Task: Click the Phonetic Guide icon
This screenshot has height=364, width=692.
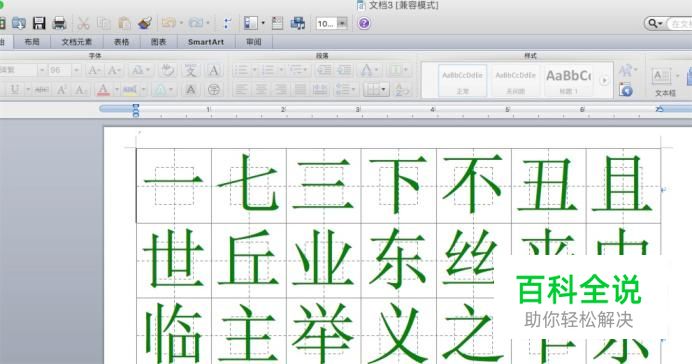Action: (191, 70)
